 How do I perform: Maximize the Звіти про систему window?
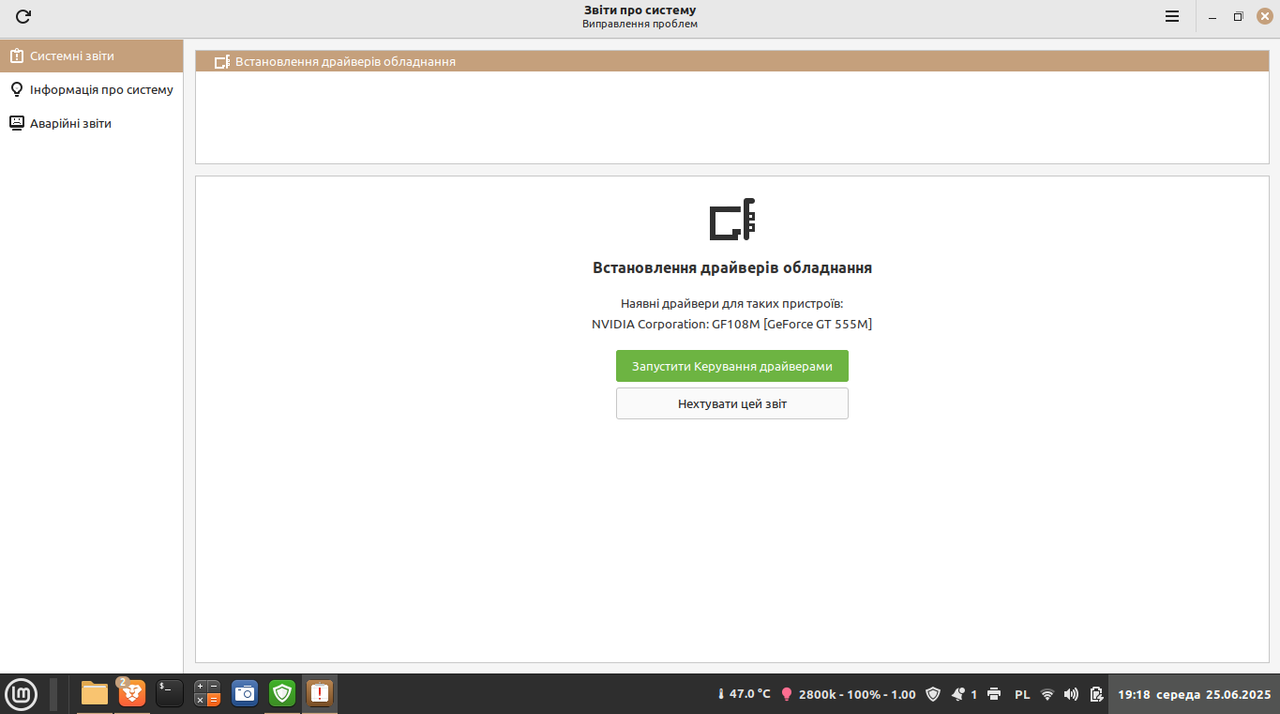(x=1238, y=16)
